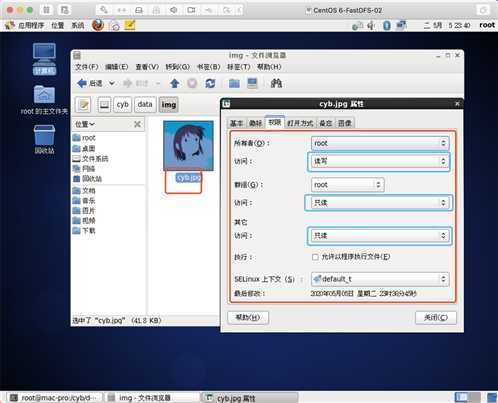Go up one folder with the up arrow
Image resolution: width=498 pixels, height=403 pixels.
(x=175, y=83)
